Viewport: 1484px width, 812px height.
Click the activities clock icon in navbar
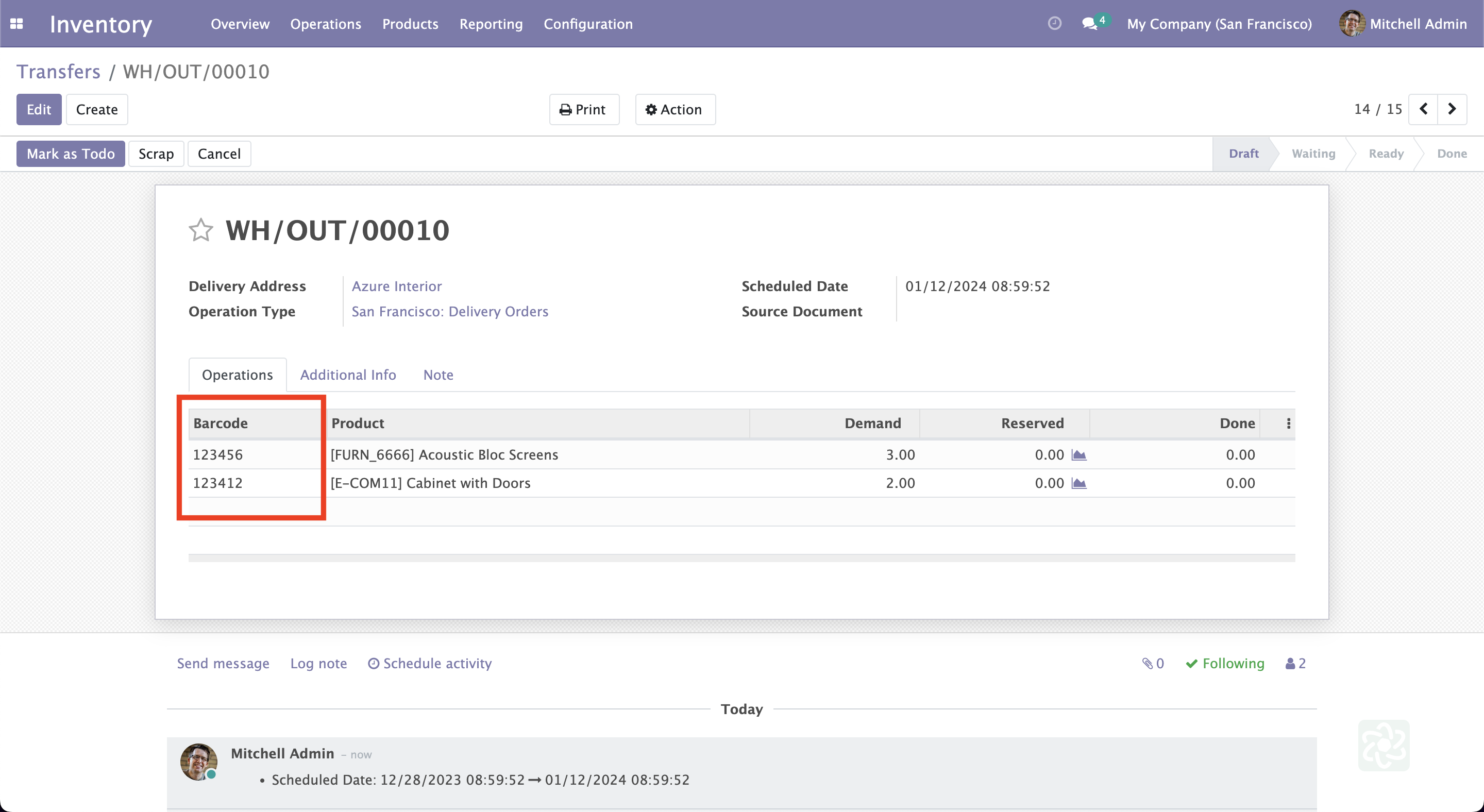(x=1054, y=23)
